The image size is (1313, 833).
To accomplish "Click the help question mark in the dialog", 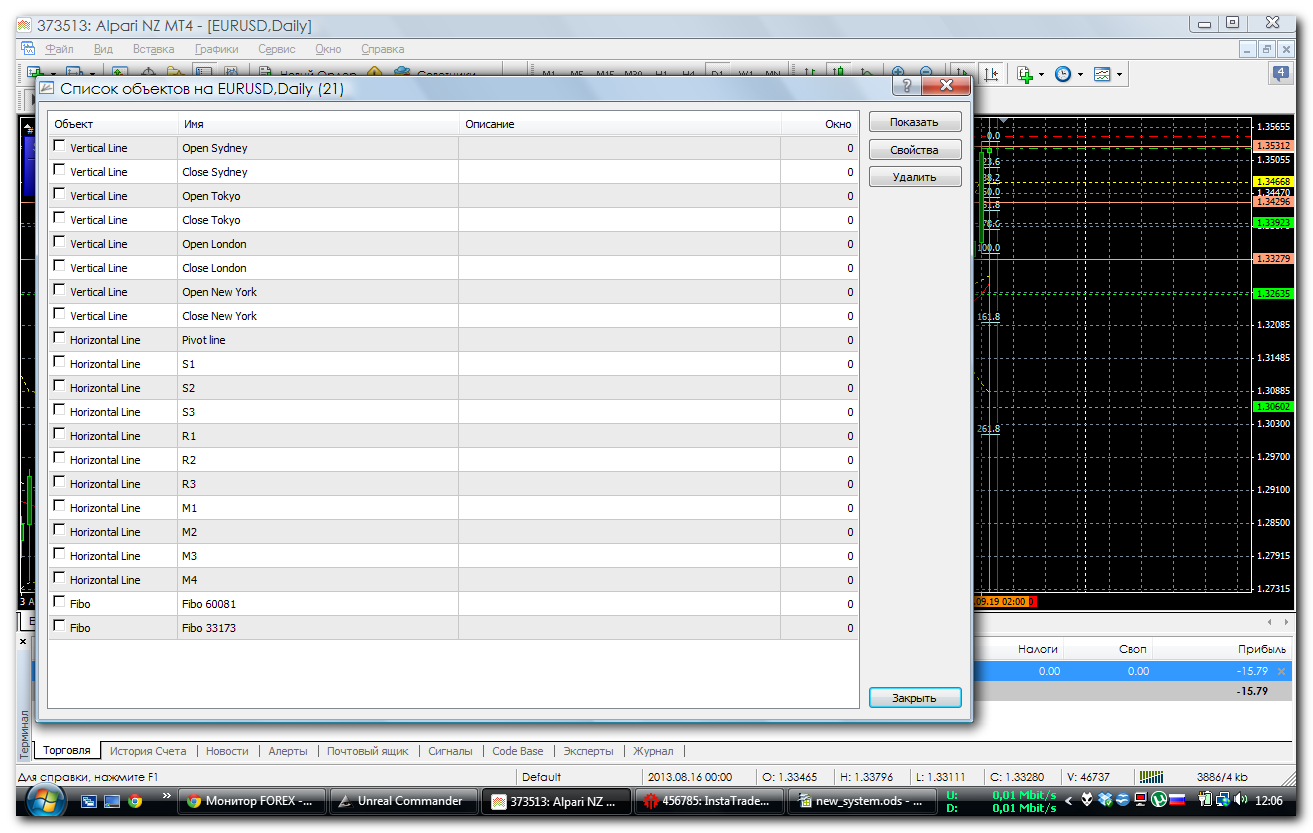I will (906, 87).
